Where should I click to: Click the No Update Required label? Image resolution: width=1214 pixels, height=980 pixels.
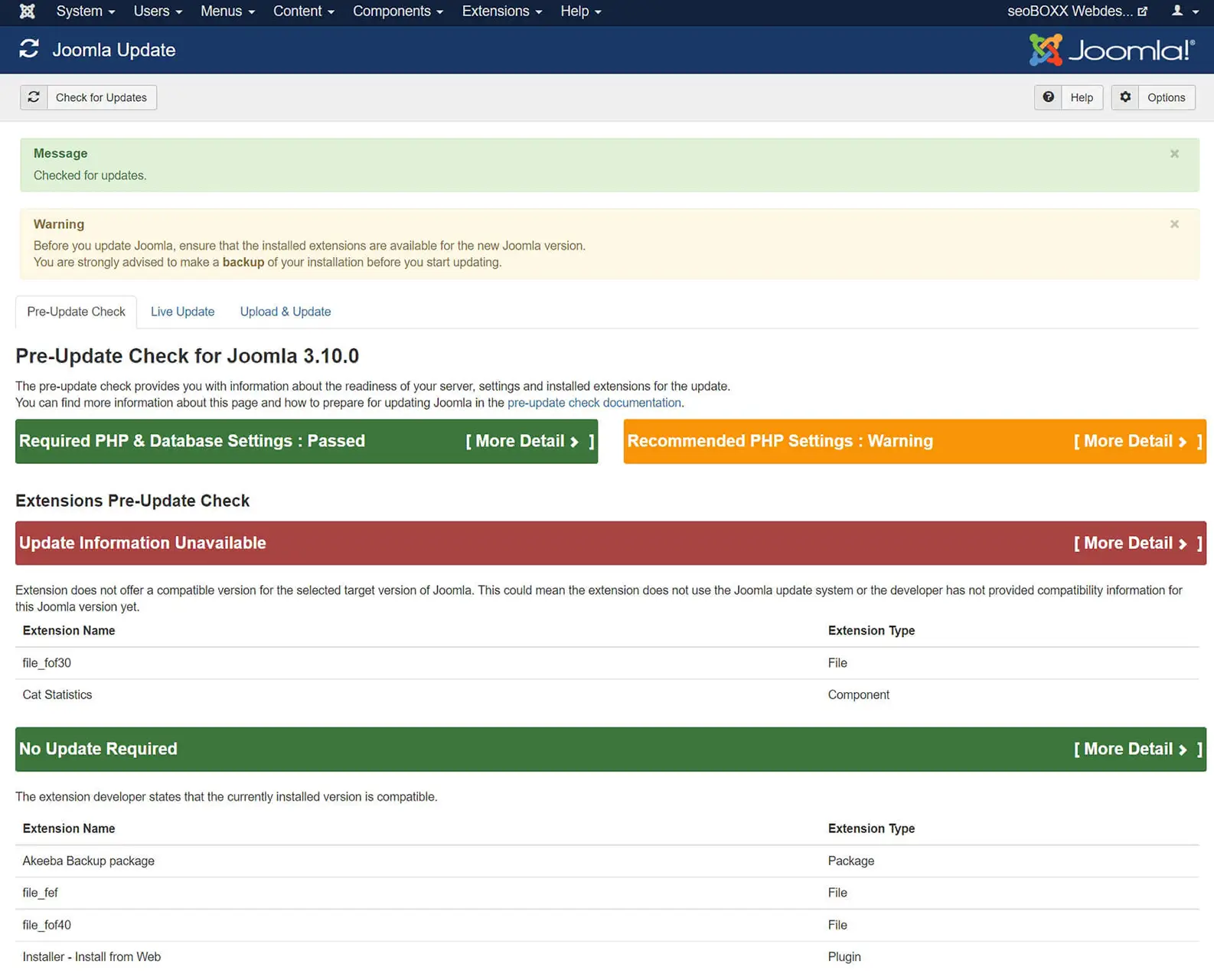[x=98, y=749]
